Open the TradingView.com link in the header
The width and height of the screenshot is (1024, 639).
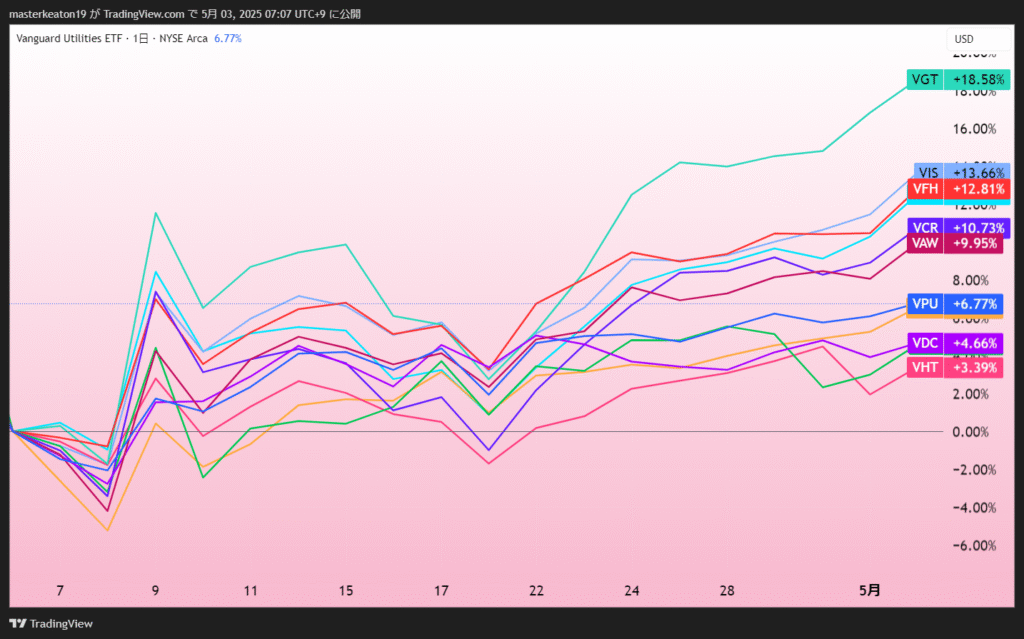[x=144, y=14]
